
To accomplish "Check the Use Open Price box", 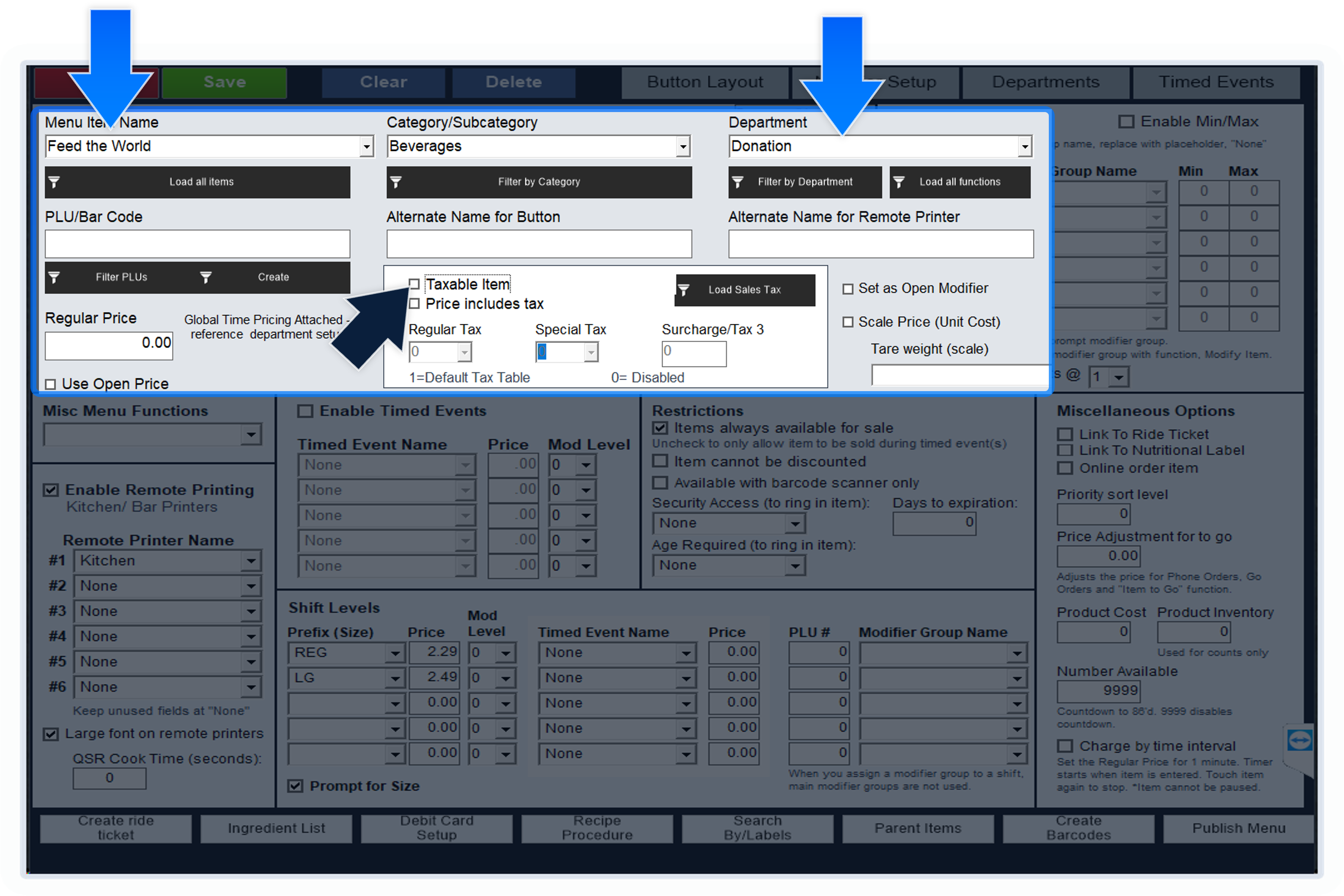I will (50, 384).
